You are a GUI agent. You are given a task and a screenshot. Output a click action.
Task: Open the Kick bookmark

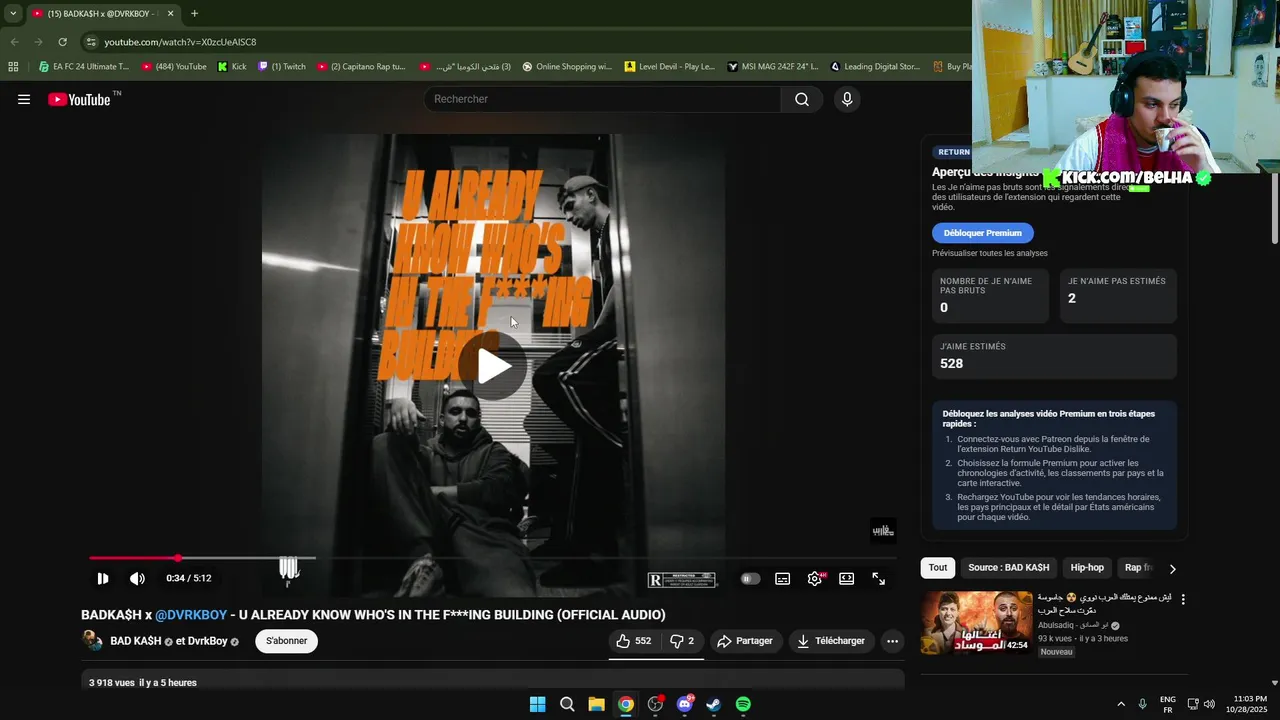click(x=232, y=67)
